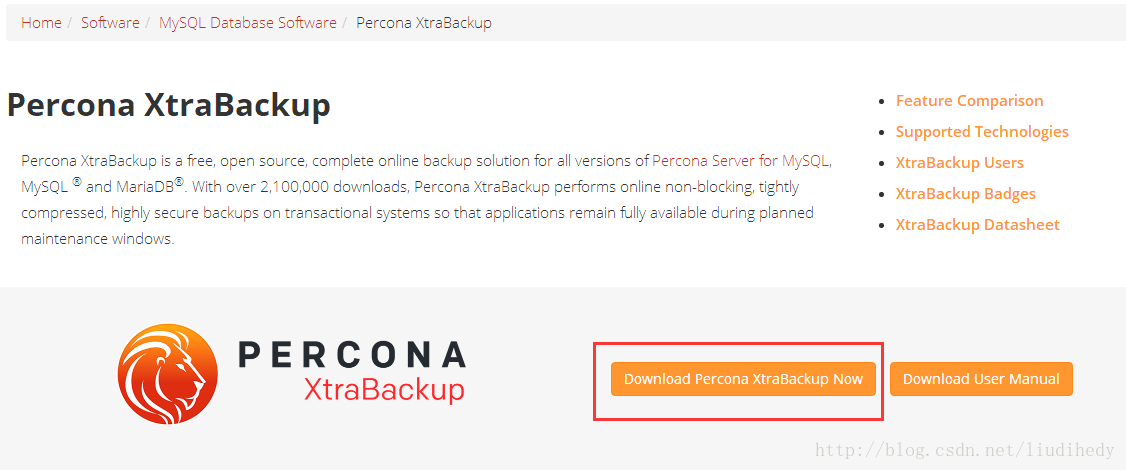Open the XtraBackup Datasheet link
This screenshot has height=470, width=1126.
tap(977, 225)
